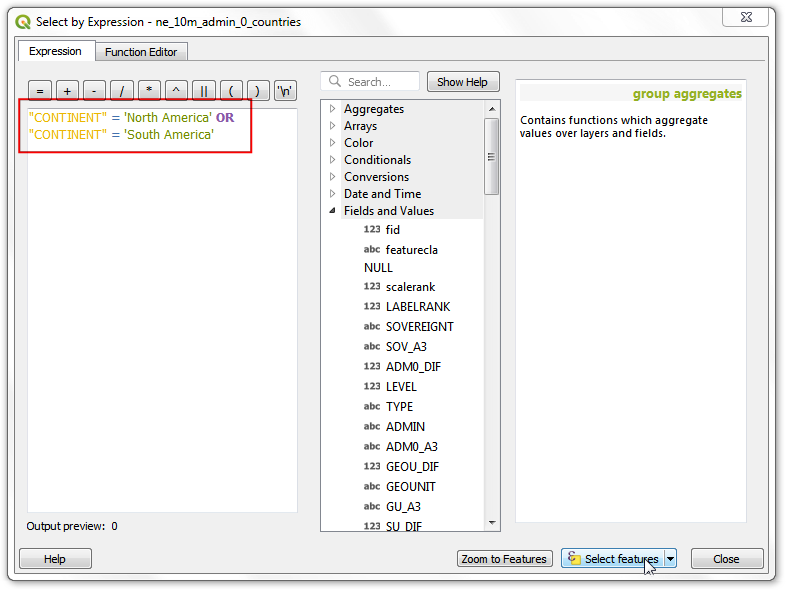Insert the new line '\n' operator
The width and height of the screenshot is (786, 590).
285,91
